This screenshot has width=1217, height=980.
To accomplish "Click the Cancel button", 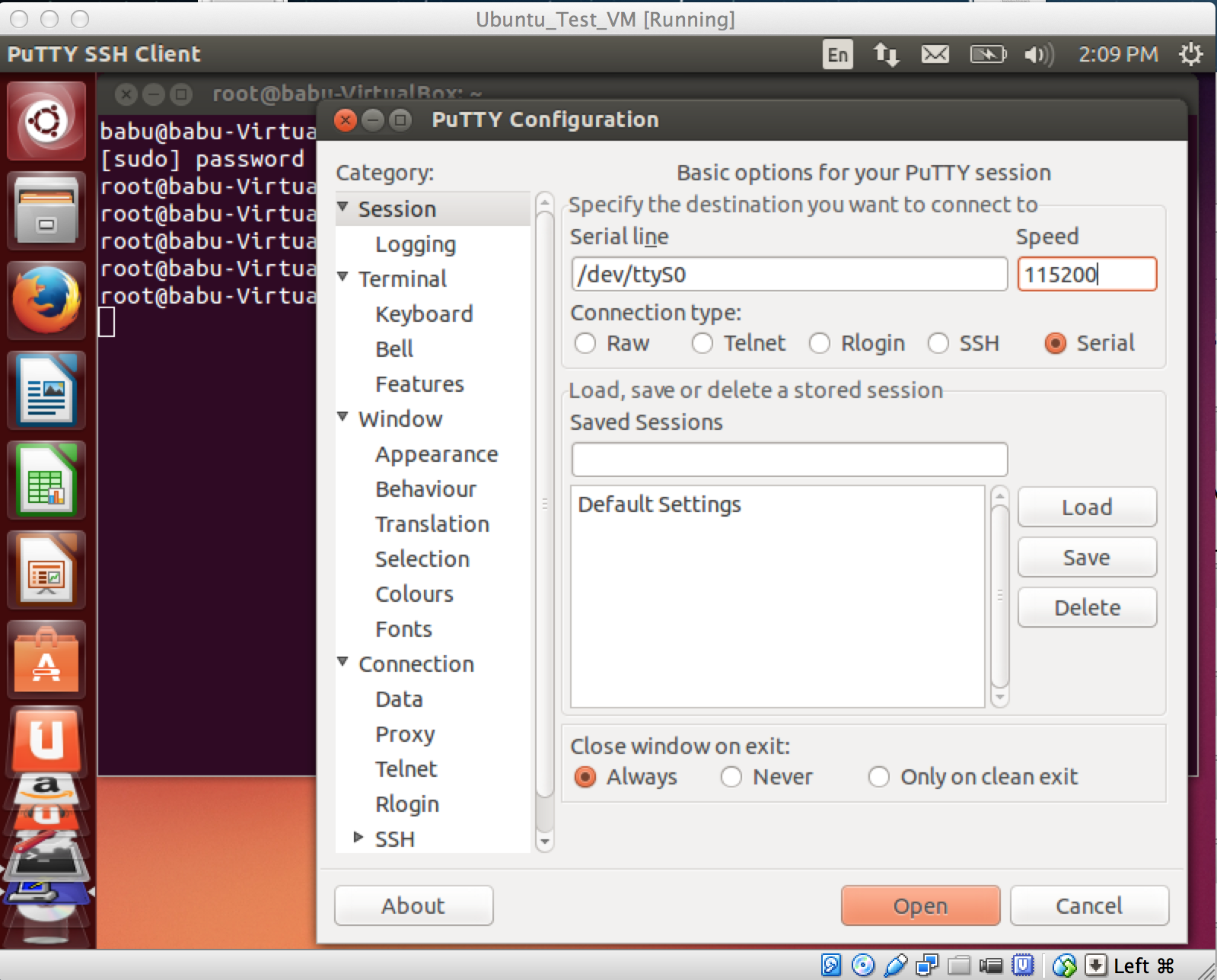I will pyautogui.click(x=1089, y=906).
